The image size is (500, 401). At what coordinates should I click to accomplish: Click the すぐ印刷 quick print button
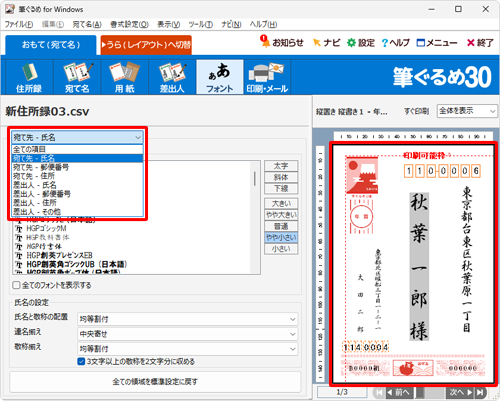tap(416, 111)
